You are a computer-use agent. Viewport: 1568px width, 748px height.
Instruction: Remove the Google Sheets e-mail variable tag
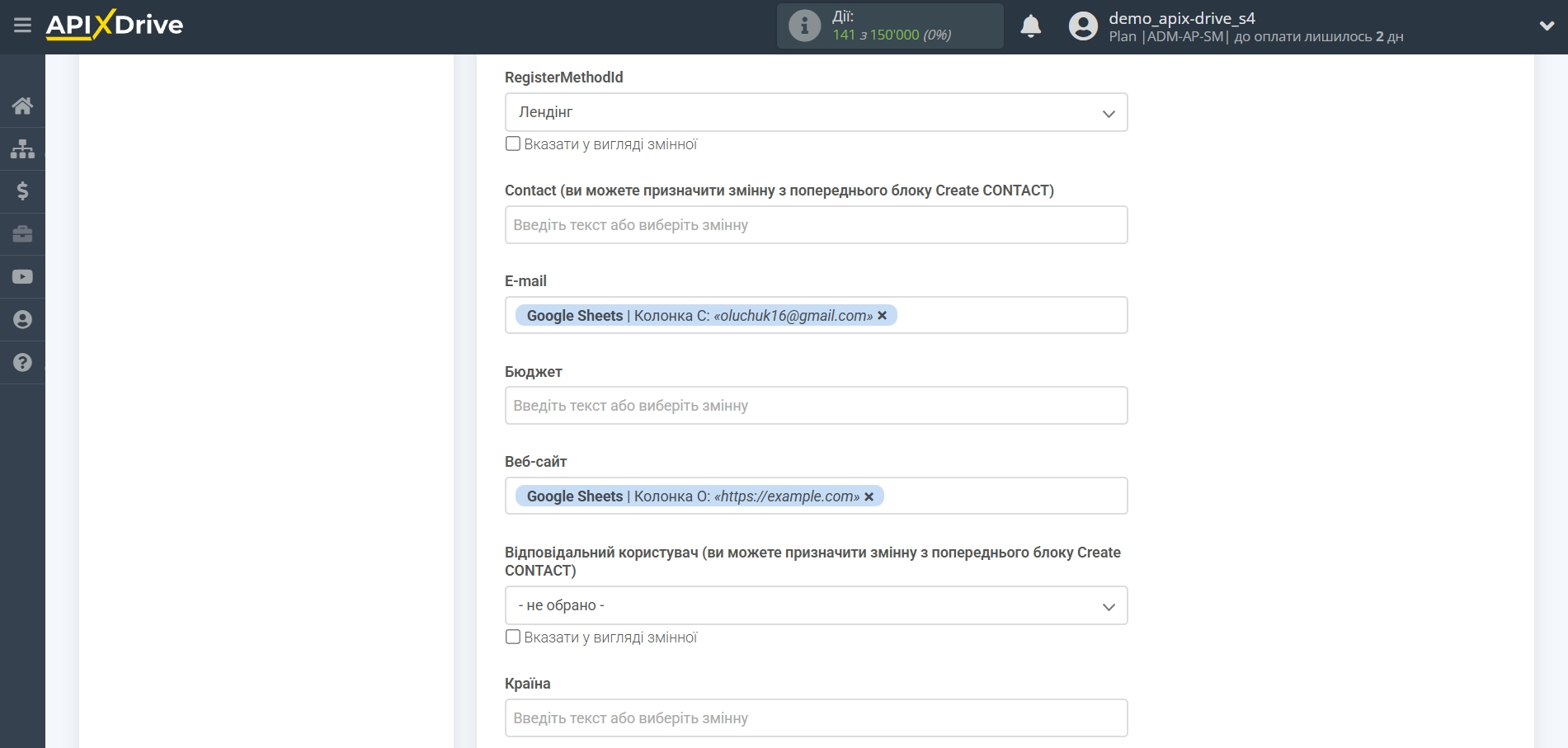pyautogui.click(x=883, y=316)
